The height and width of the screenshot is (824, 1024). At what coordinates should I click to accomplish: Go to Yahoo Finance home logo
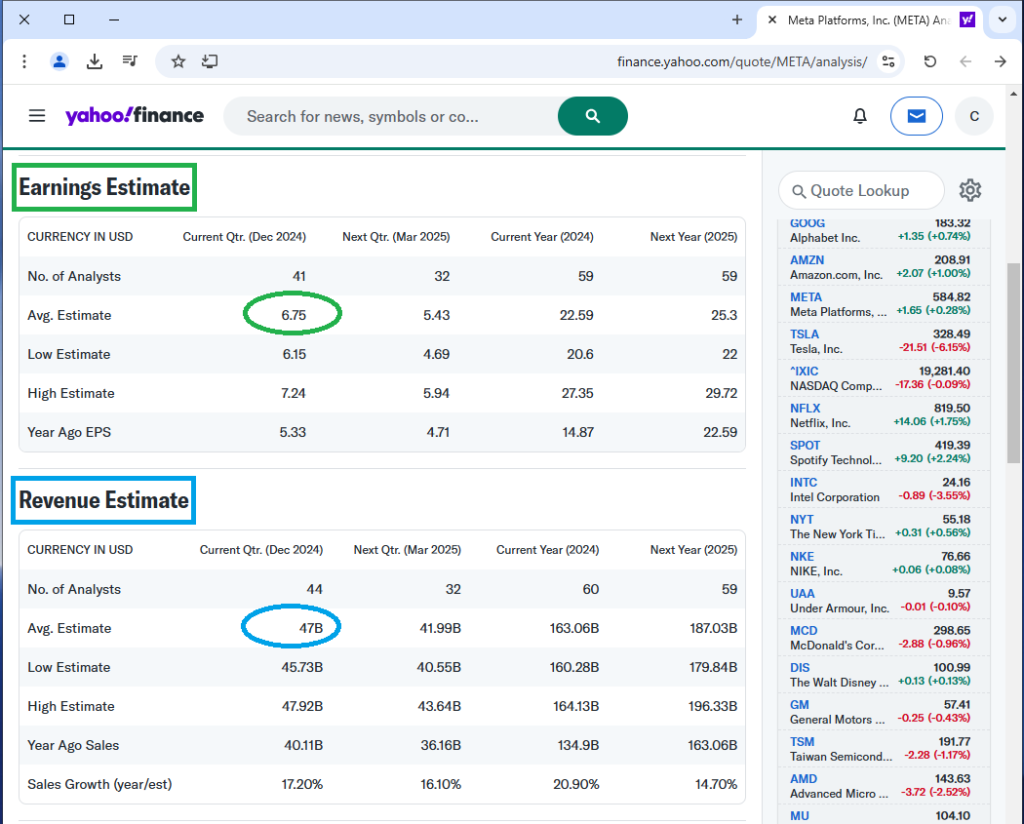135,116
